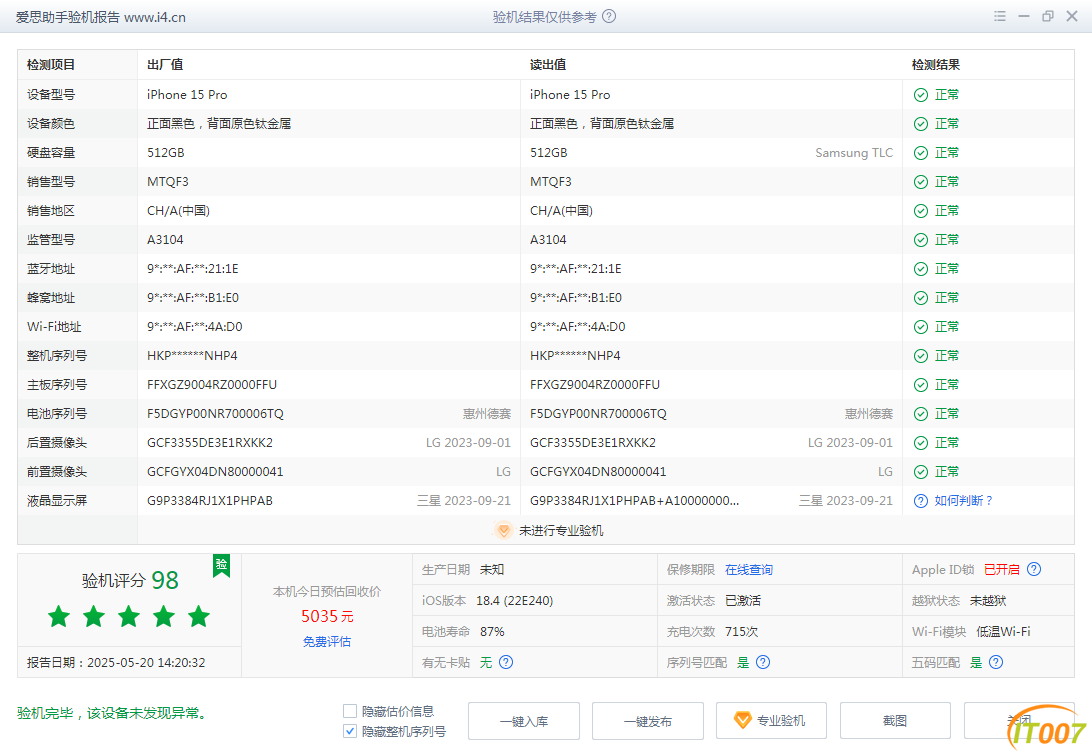Open the 免费评估 link

(x=327, y=642)
